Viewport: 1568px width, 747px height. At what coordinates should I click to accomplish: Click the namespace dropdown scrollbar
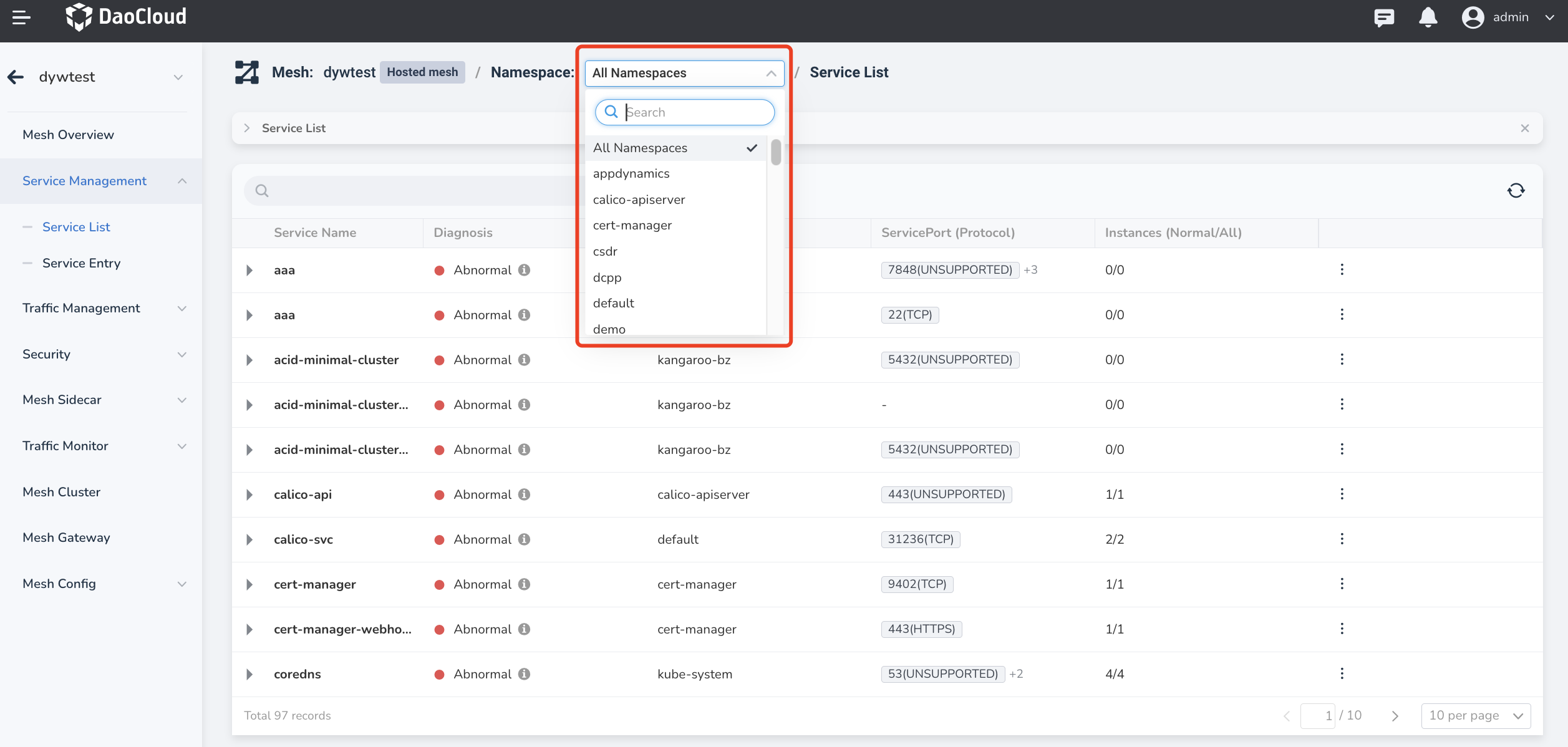[776, 152]
